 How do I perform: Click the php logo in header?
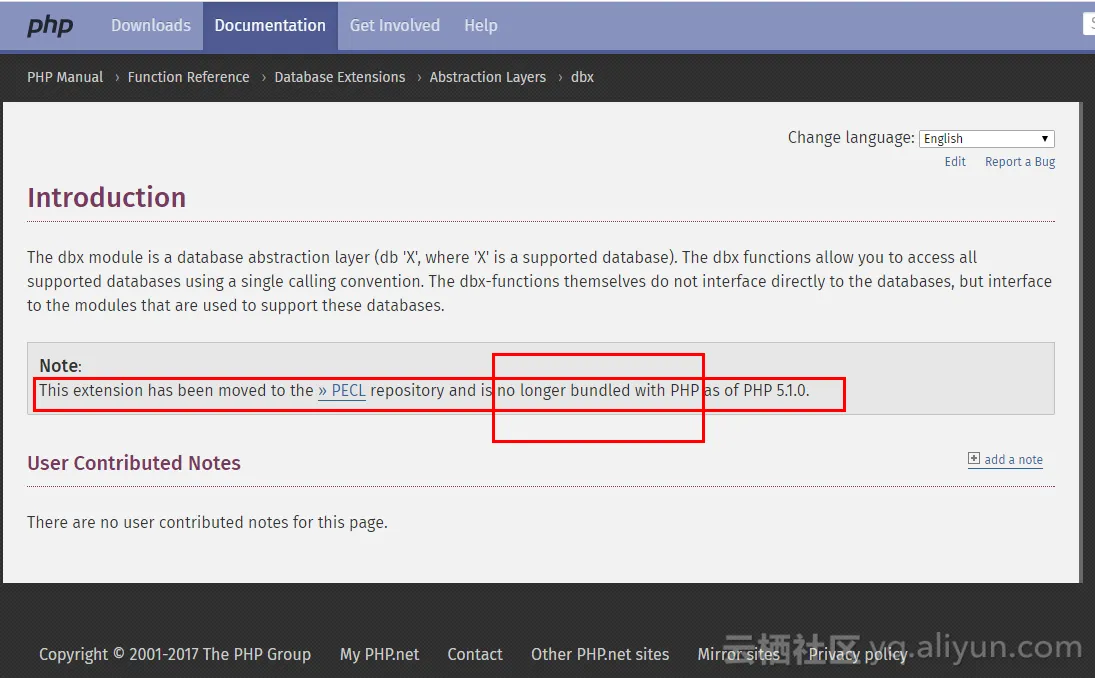tap(50, 26)
